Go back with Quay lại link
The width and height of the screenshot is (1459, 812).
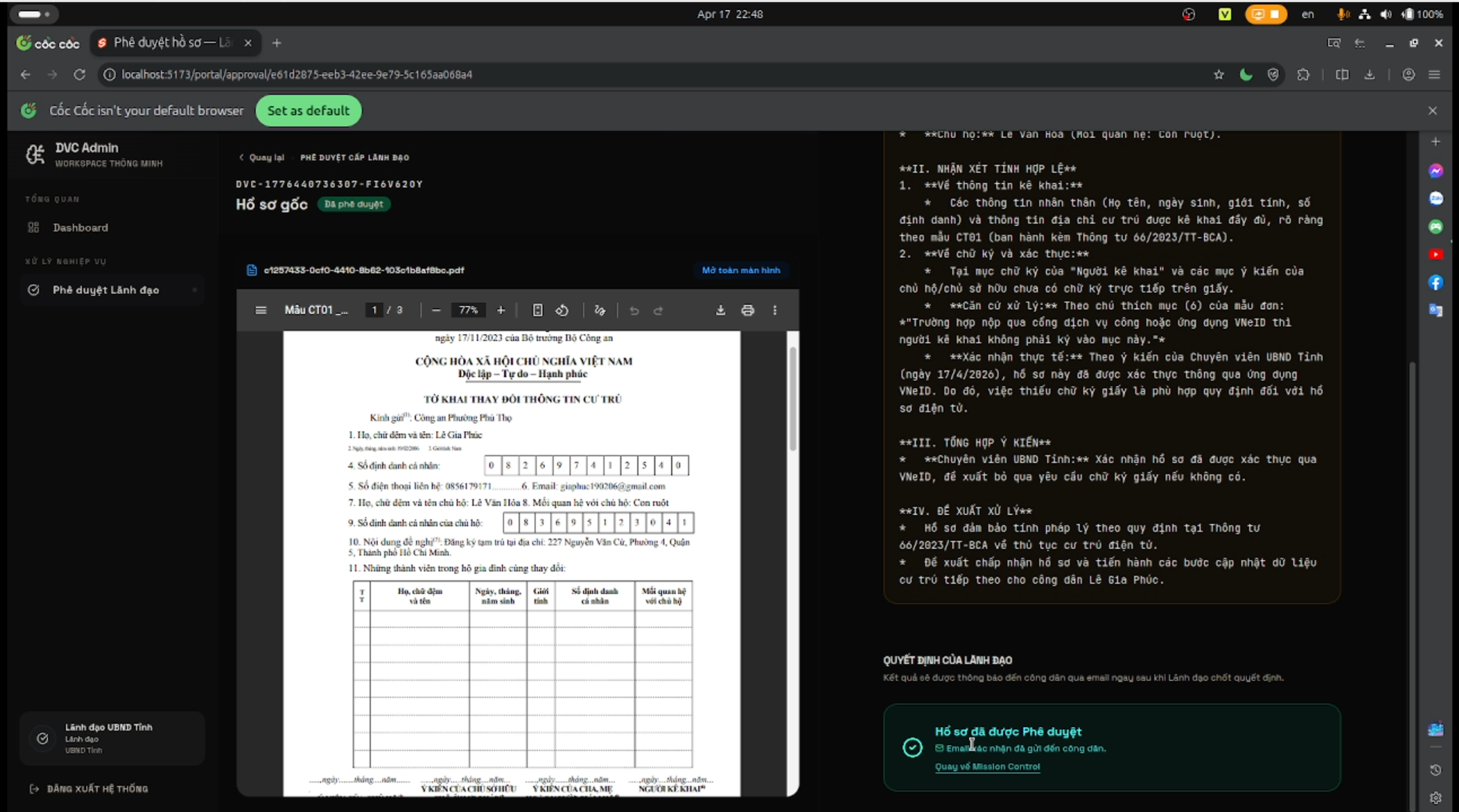(262, 157)
